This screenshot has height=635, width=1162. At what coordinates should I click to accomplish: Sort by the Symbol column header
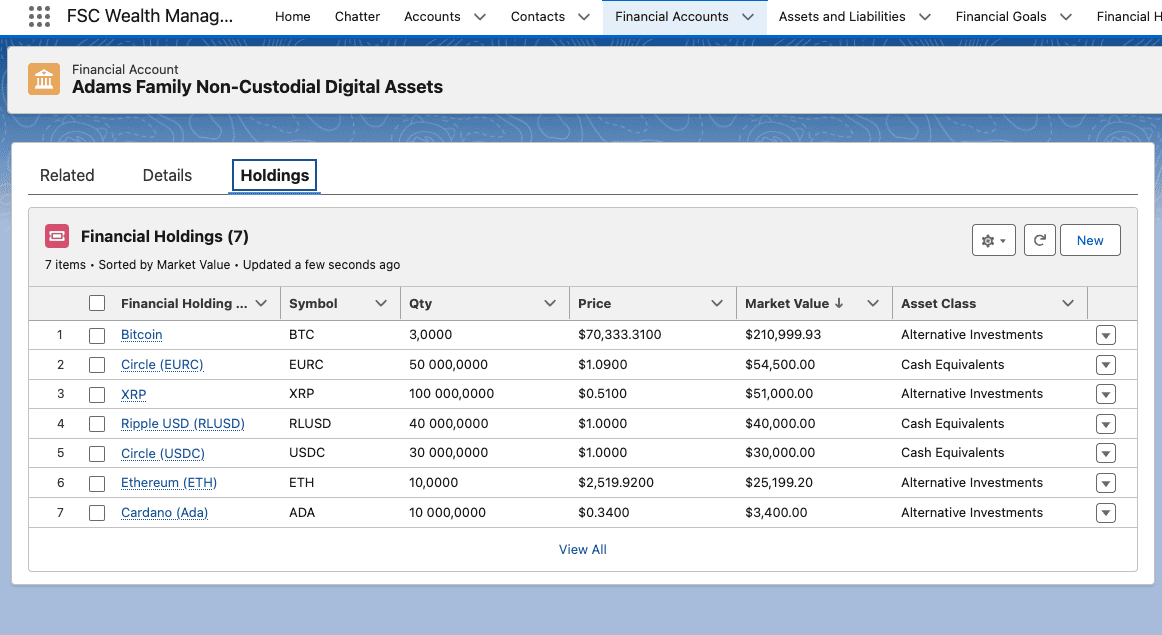pyautogui.click(x=313, y=303)
